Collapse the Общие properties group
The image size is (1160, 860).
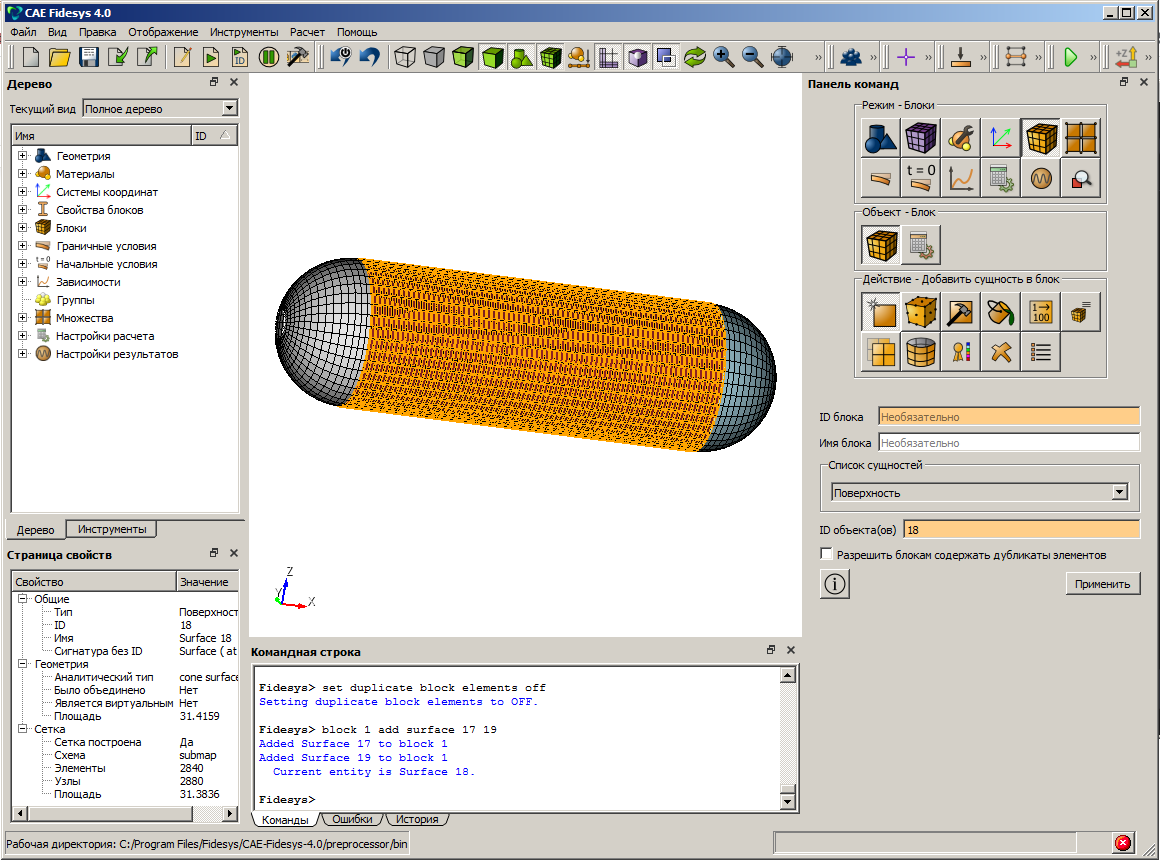click(x=23, y=599)
